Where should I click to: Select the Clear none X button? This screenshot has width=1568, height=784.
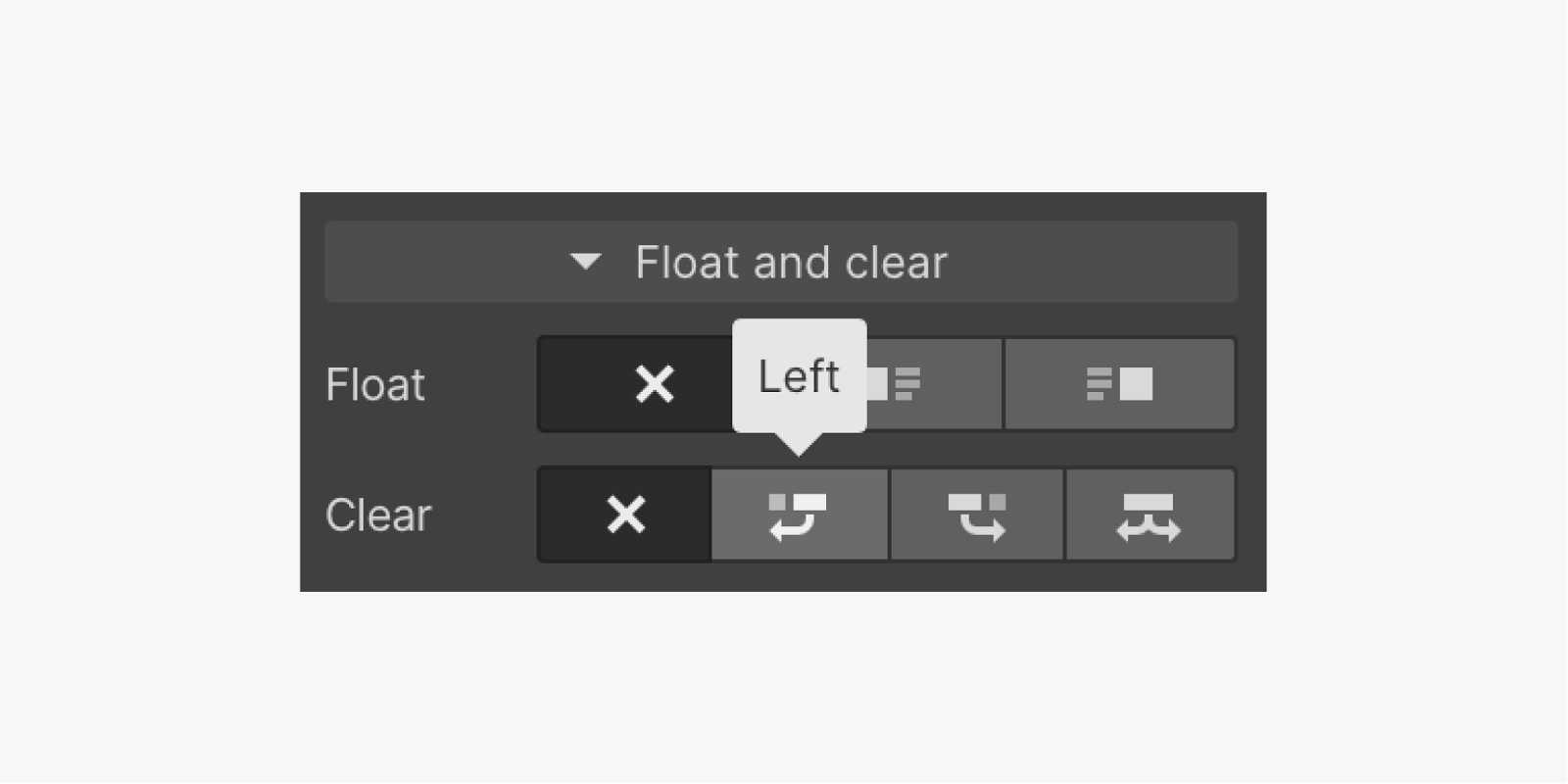click(625, 514)
